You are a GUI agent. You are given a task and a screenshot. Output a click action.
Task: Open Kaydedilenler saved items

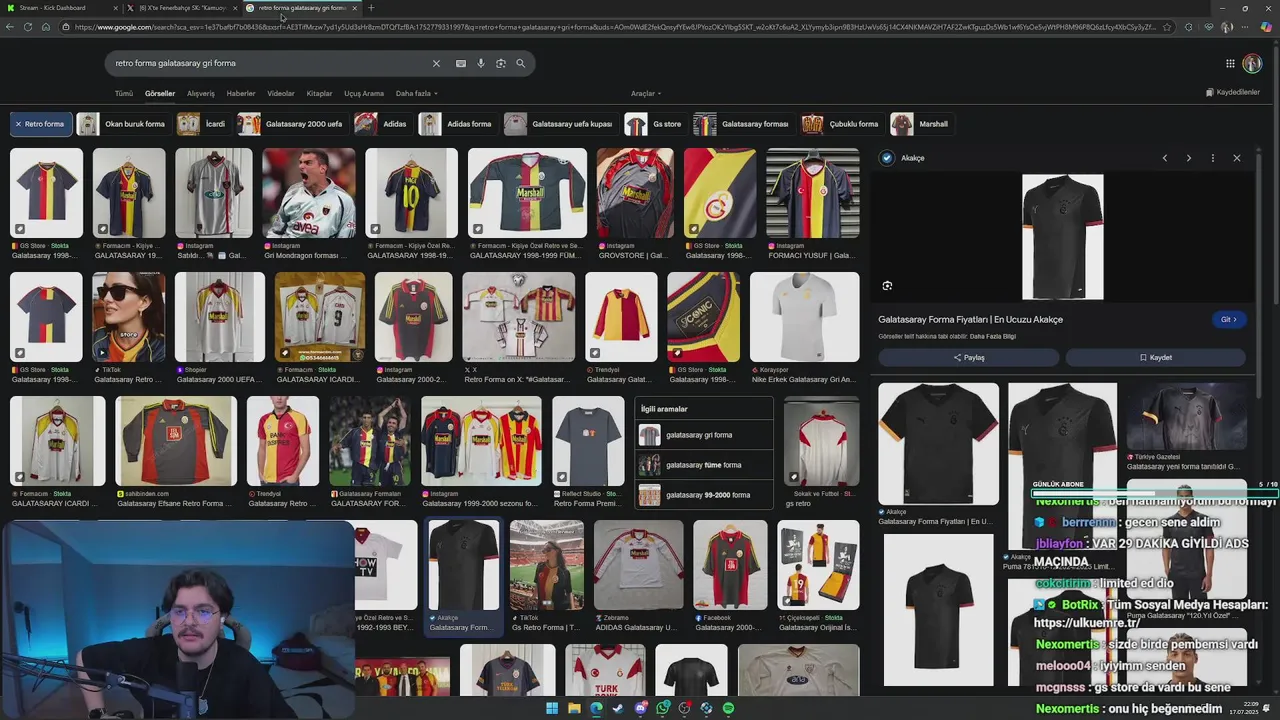[1233, 92]
